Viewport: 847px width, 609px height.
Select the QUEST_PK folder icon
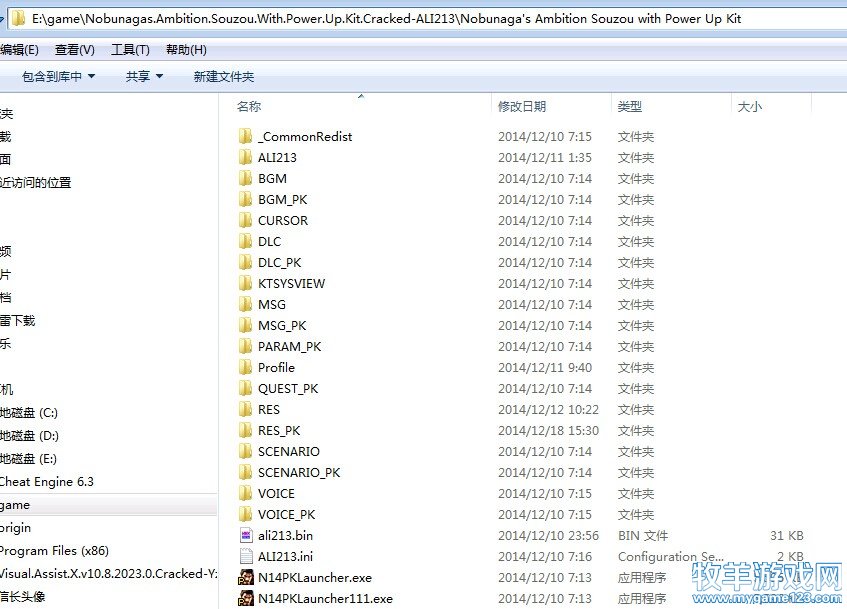245,389
